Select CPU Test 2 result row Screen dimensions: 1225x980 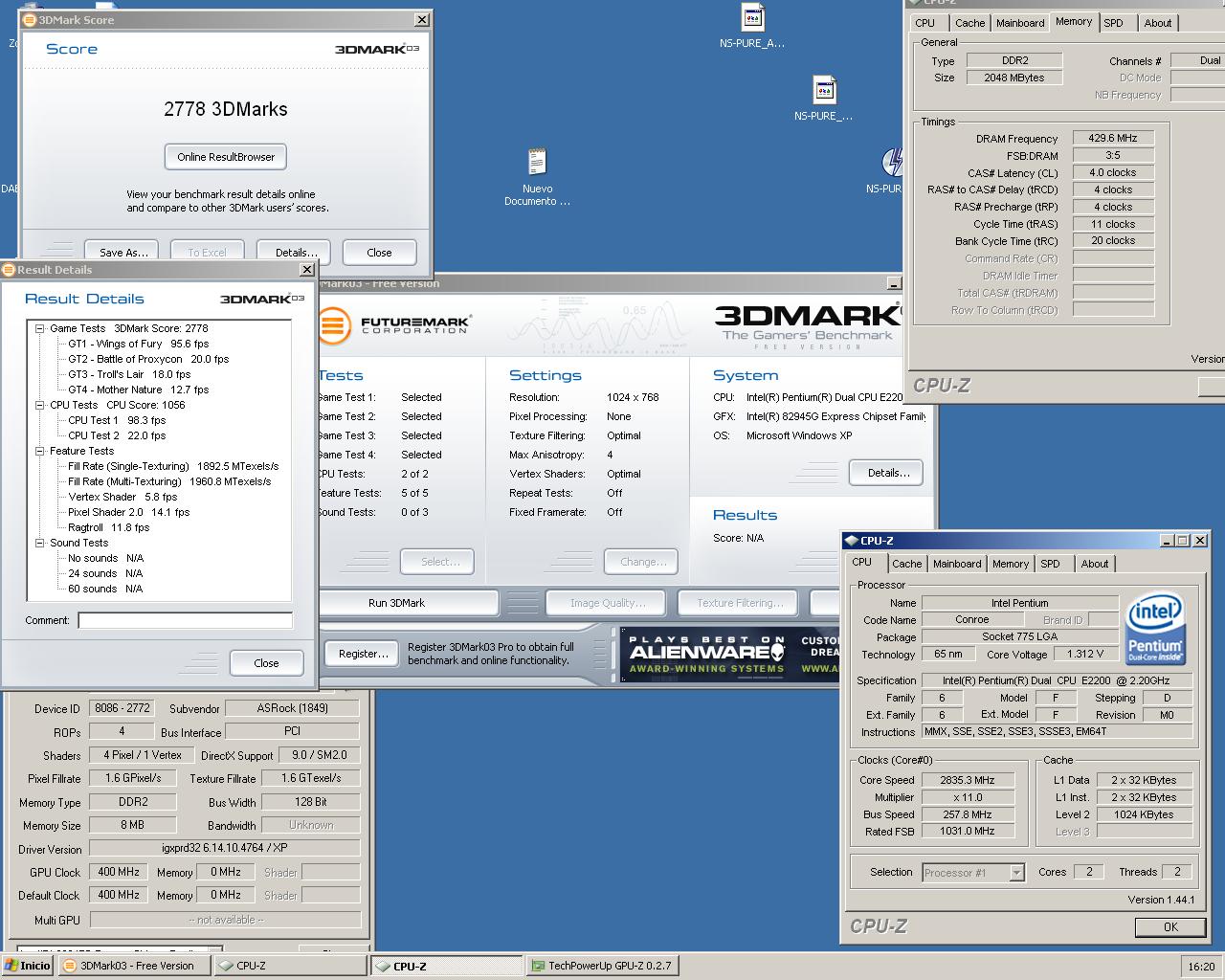pyautogui.click(x=117, y=435)
